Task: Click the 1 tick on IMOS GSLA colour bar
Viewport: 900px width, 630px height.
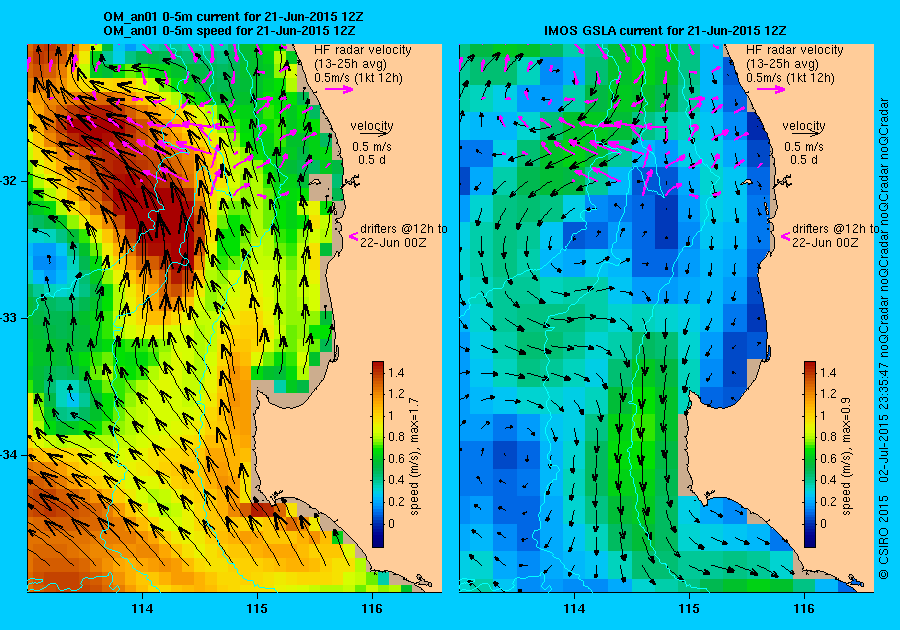Action: click(823, 415)
